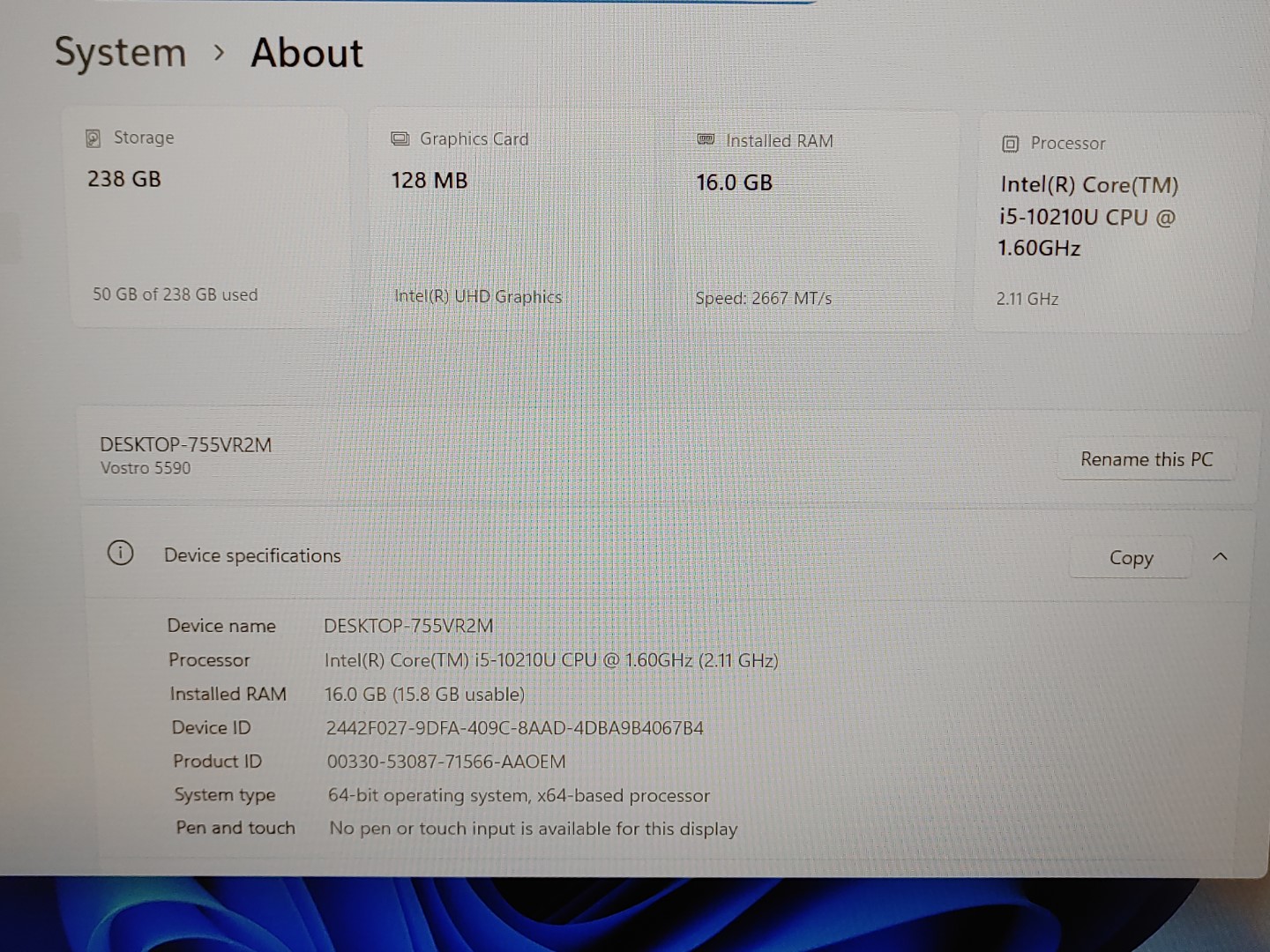The width and height of the screenshot is (1270, 952).
Task: Click the Installed RAM memory icon
Action: tap(705, 140)
